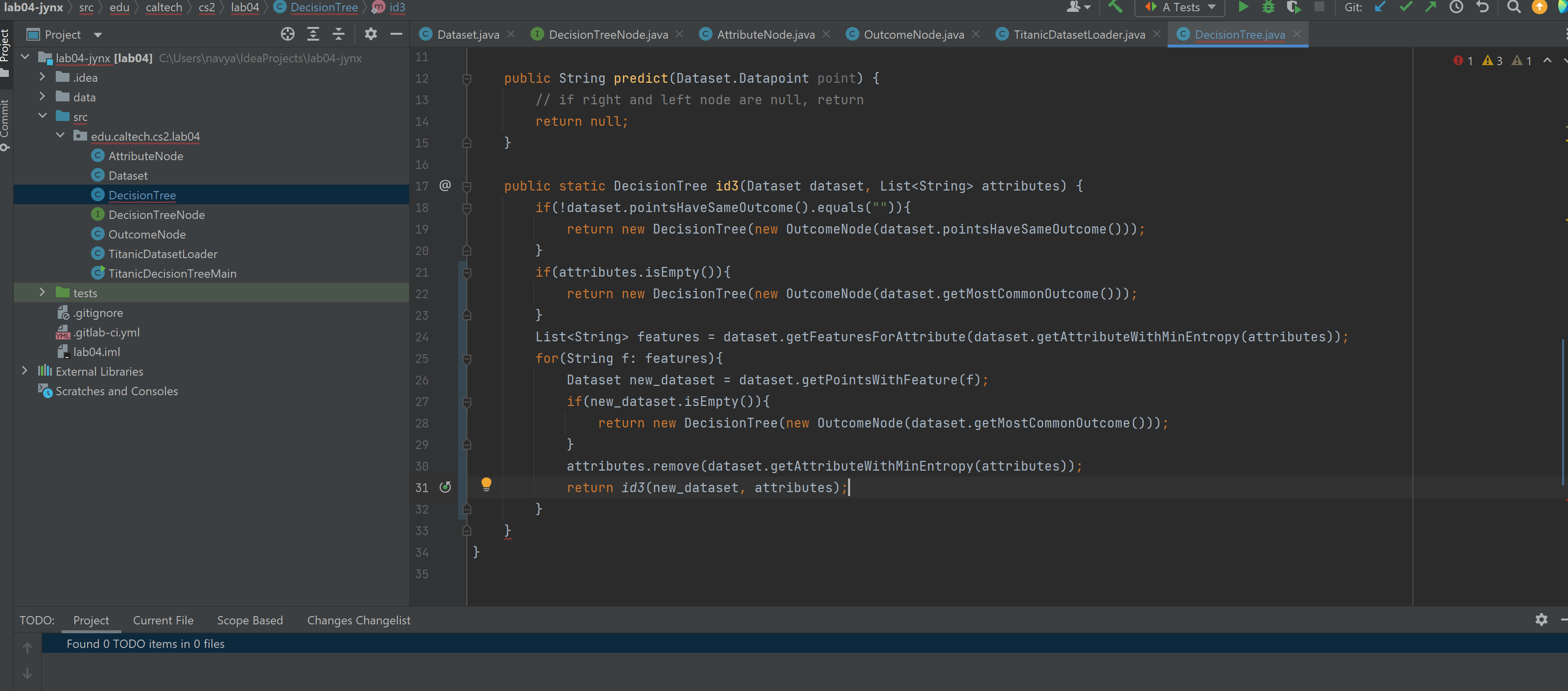1568x691 pixels.
Task: Commit changes with Git checkmark
Action: (x=1406, y=7)
